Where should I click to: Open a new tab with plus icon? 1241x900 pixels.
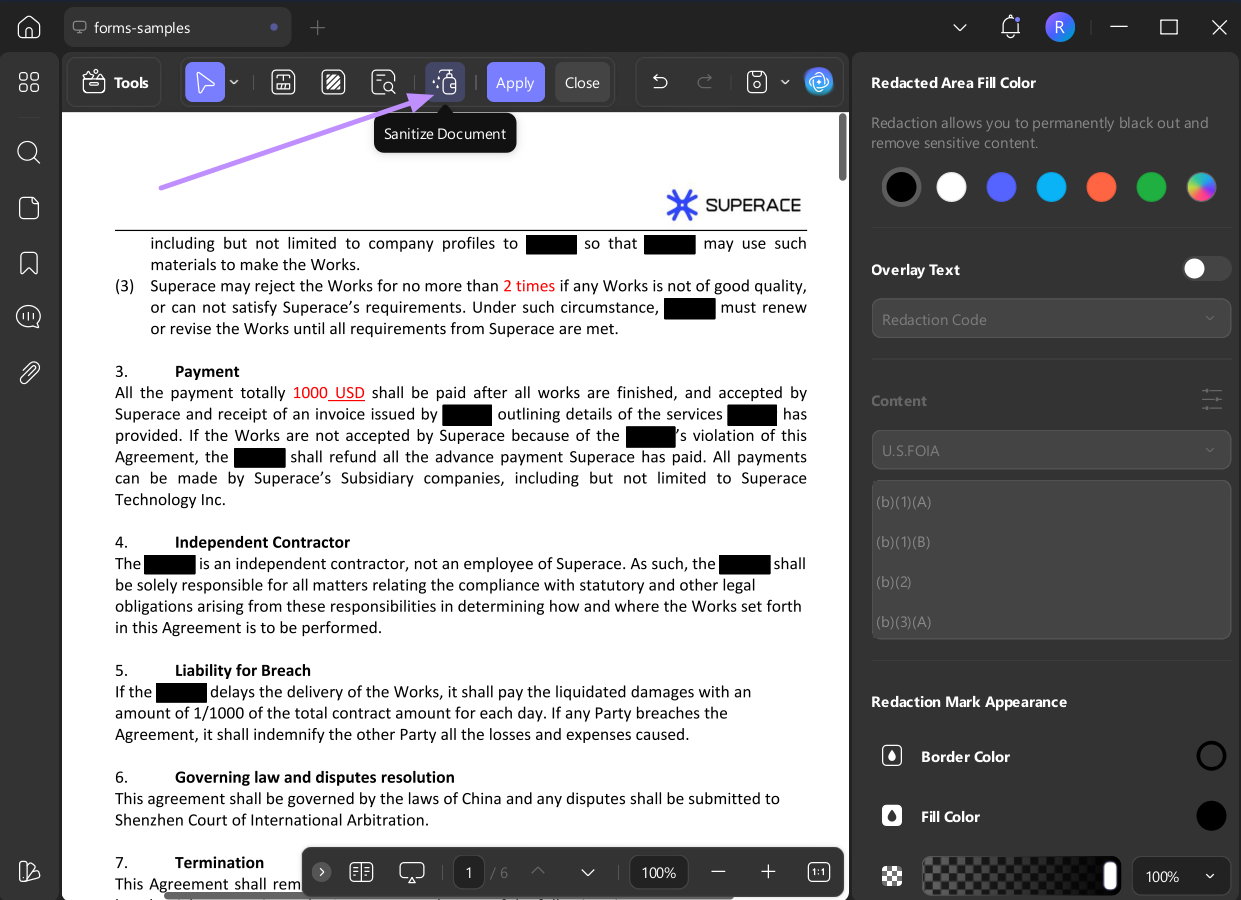pos(318,28)
